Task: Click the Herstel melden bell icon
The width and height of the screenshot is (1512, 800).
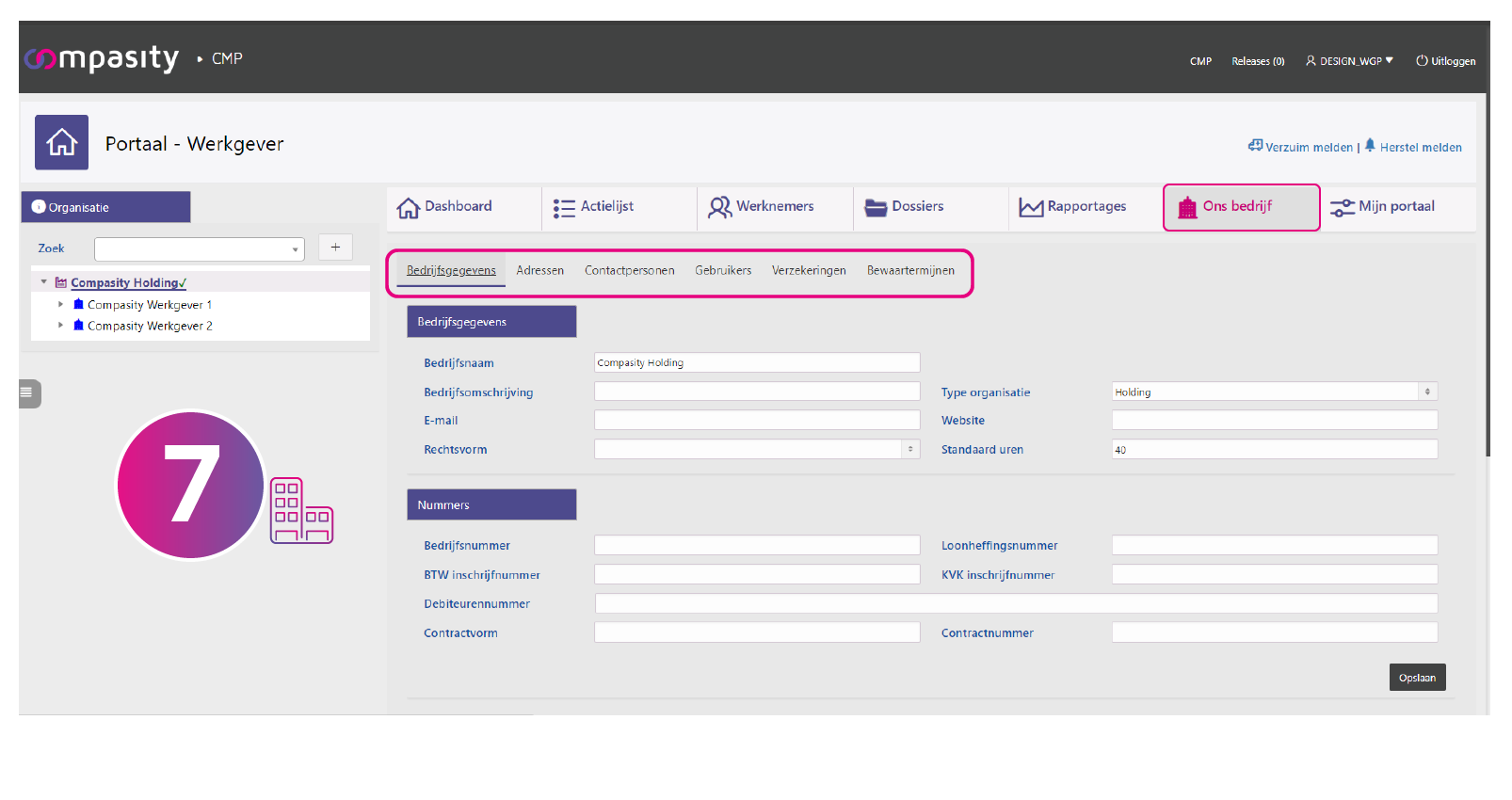Action: [1370, 145]
